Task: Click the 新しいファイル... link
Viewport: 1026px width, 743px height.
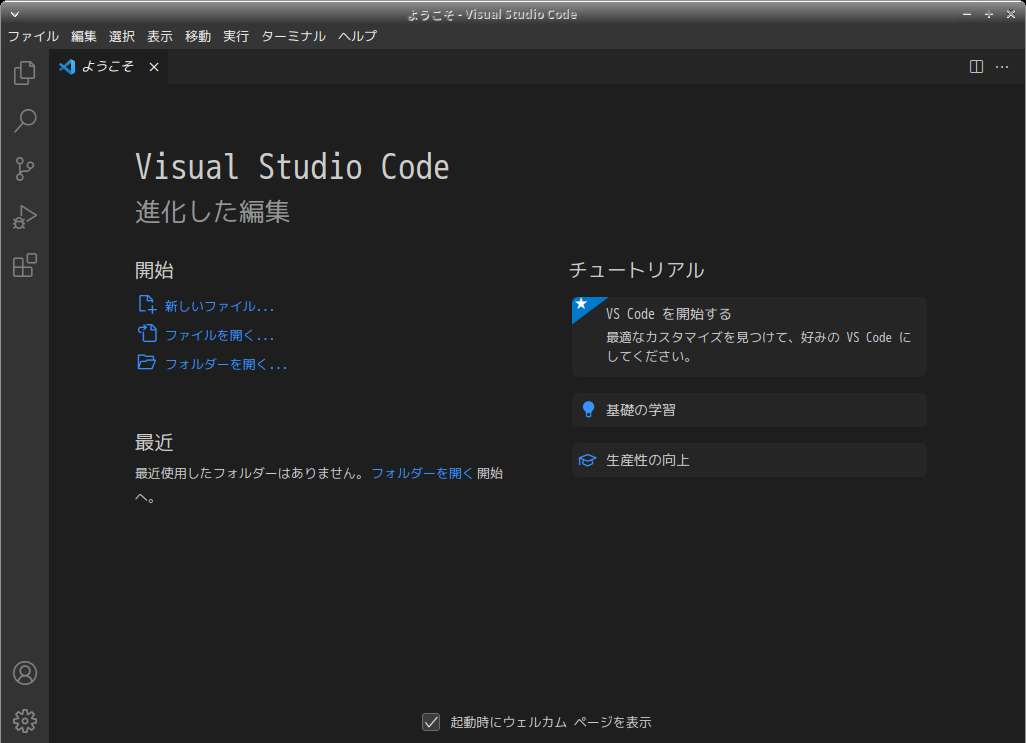Action: pyautogui.click(x=219, y=306)
